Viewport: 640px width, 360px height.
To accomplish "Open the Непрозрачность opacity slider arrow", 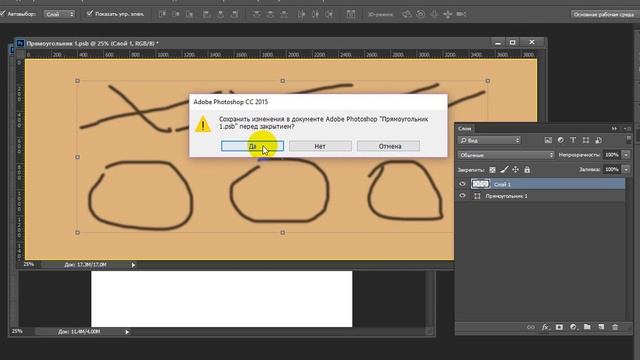I will pos(626,155).
